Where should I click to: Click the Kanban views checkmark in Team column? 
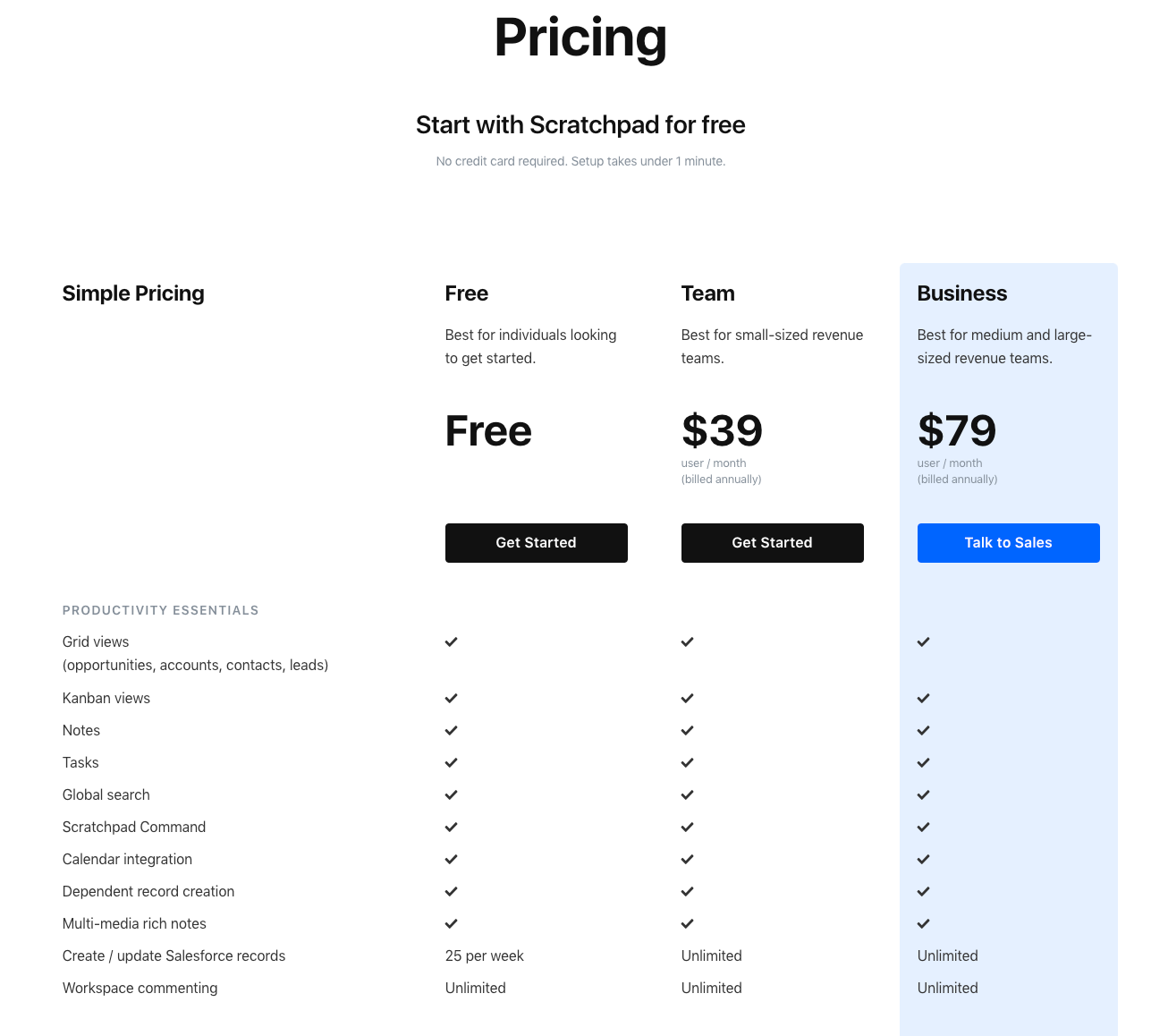point(687,698)
